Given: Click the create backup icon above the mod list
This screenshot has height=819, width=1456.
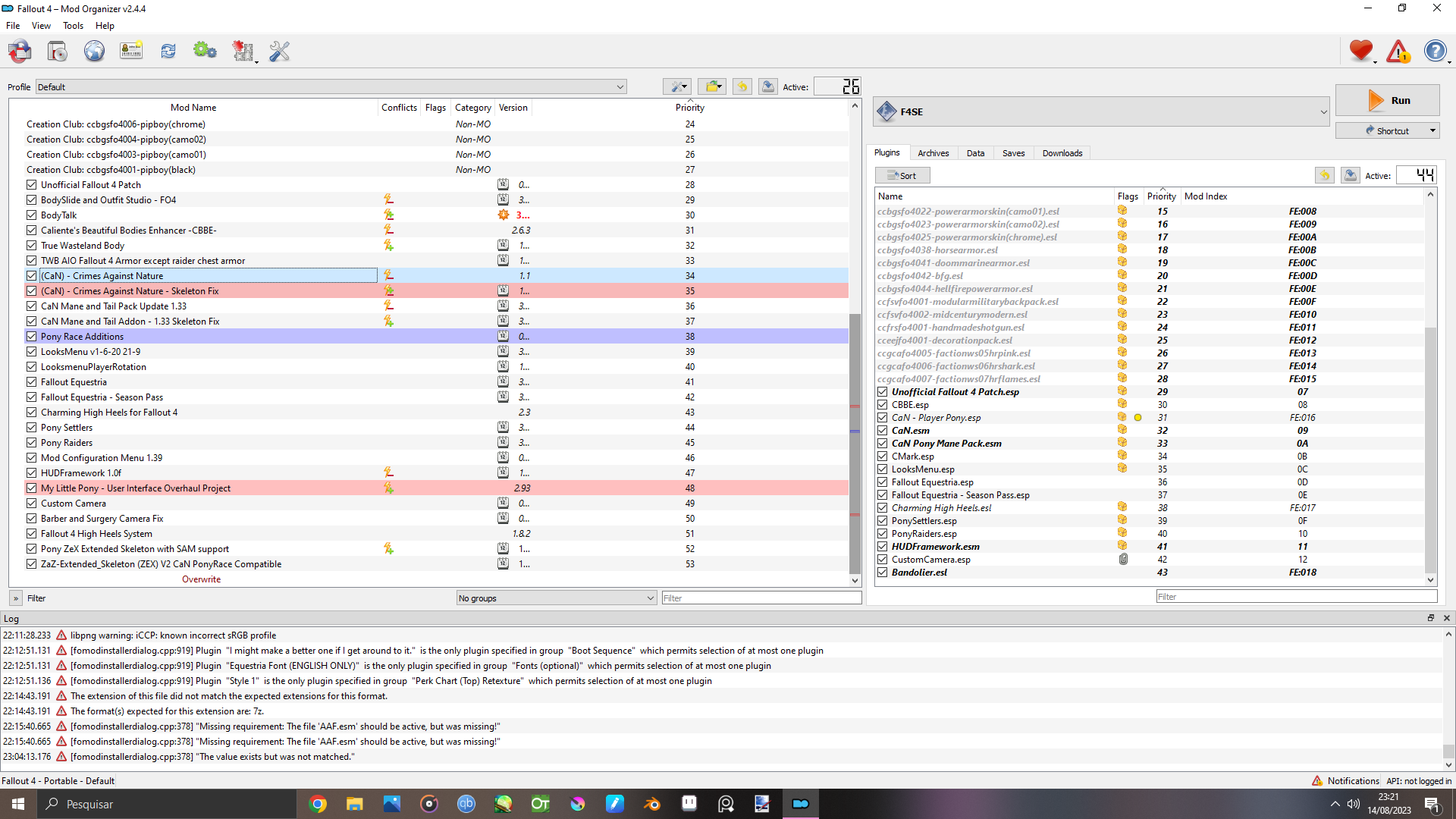Looking at the screenshot, I should click(768, 86).
